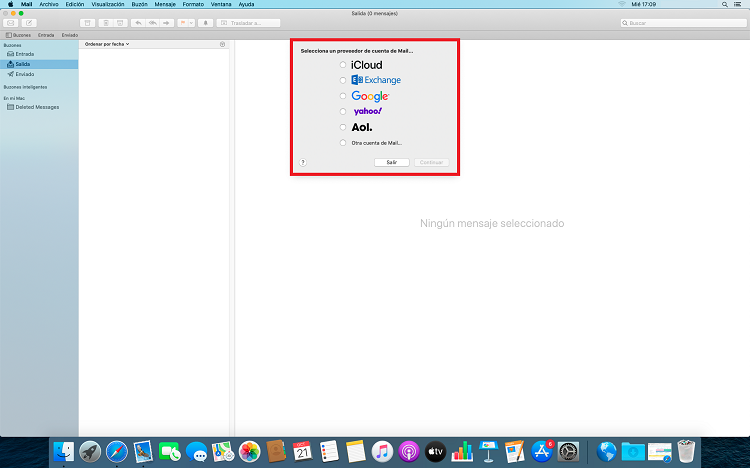Open Safari compass icon in Dock
This screenshot has height=468, width=750.
click(117, 451)
